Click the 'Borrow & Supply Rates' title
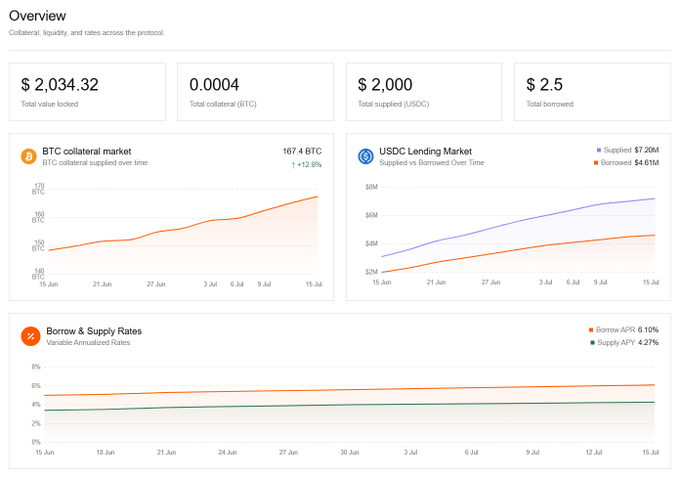 [x=94, y=331]
